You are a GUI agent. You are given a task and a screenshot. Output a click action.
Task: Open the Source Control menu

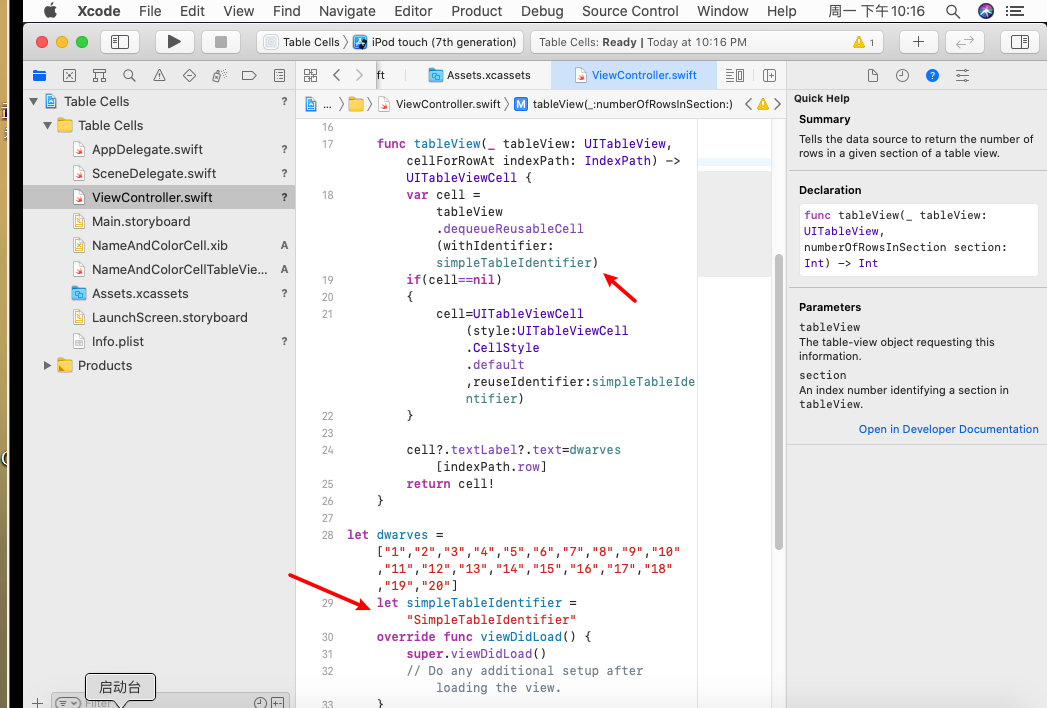click(x=630, y=11)
